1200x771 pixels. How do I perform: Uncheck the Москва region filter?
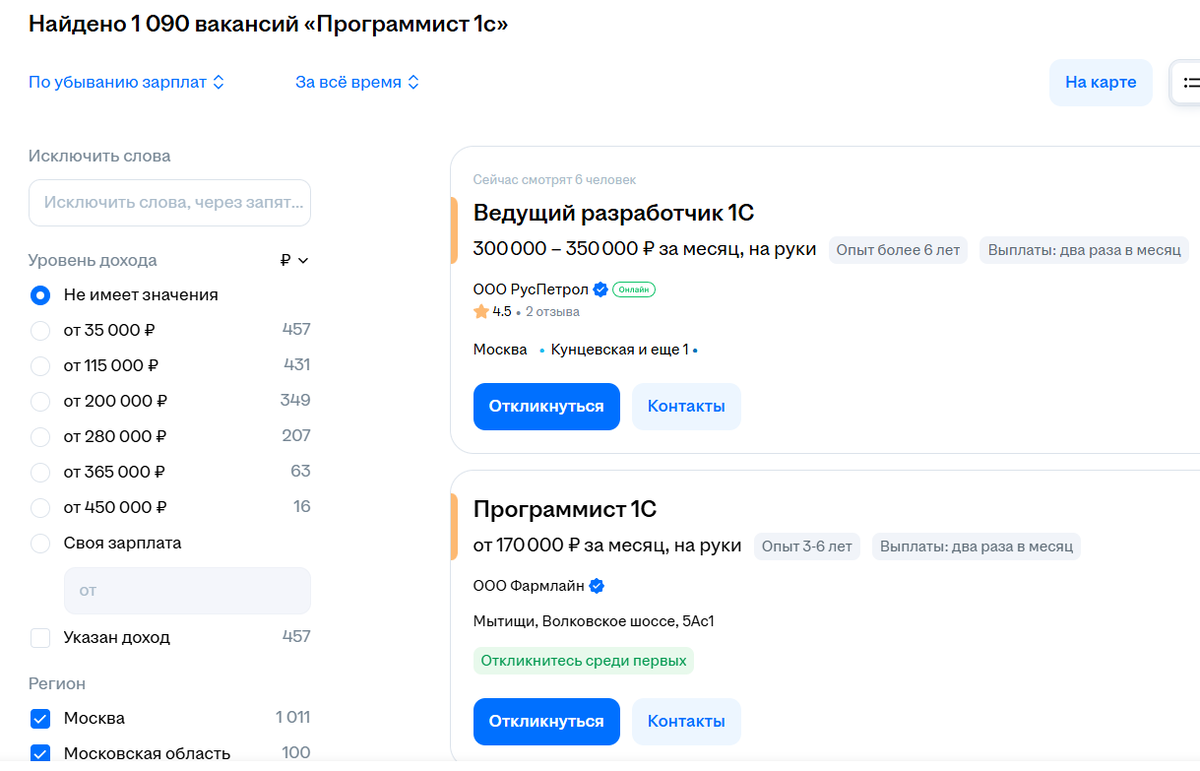tap(40, 718)
